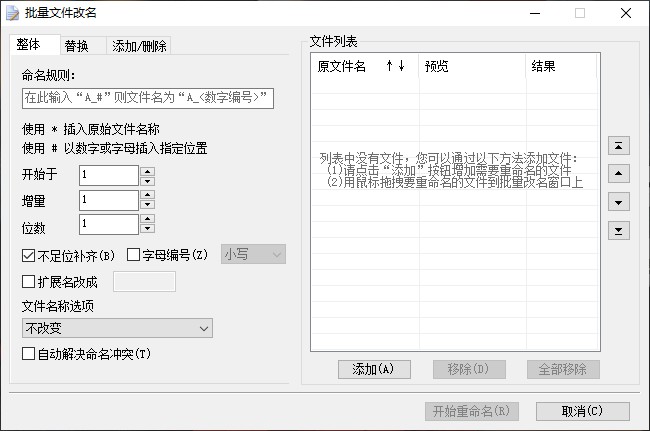650x431 pixels.
Task: Open the 小写 letter case dropdown
Action: pos(253,254)
